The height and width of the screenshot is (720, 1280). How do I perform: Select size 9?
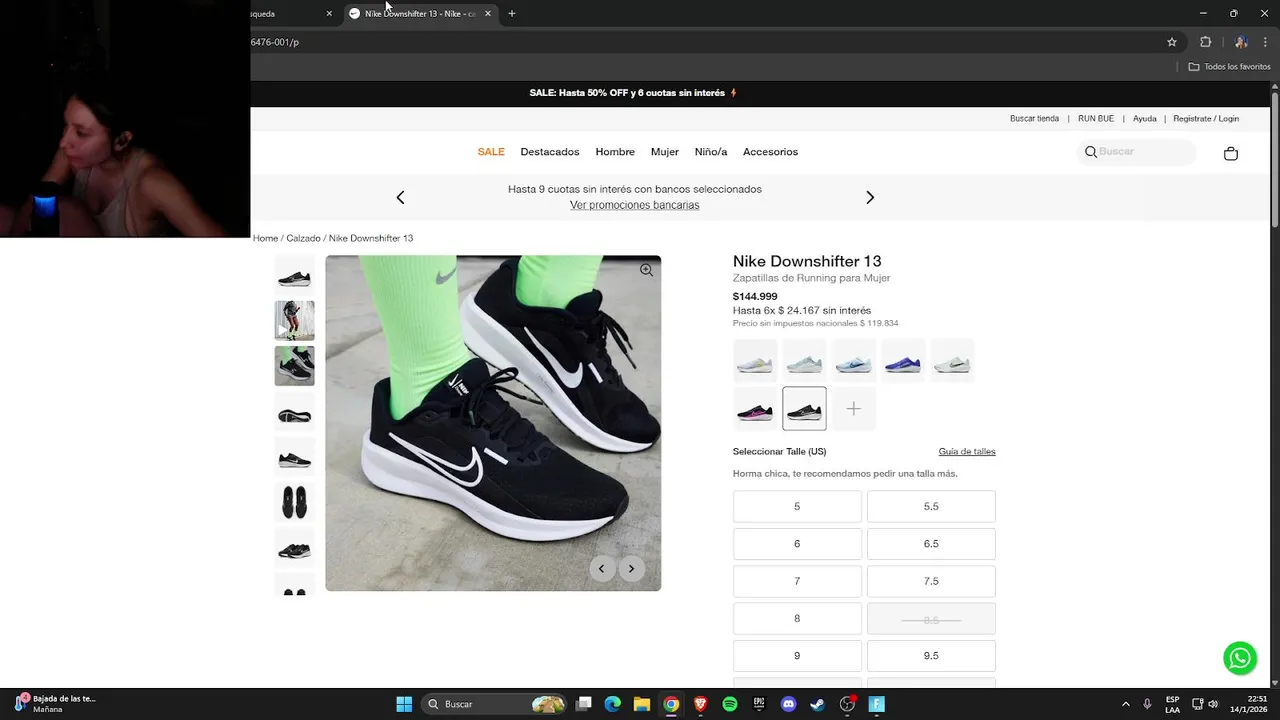pos(797,656)
